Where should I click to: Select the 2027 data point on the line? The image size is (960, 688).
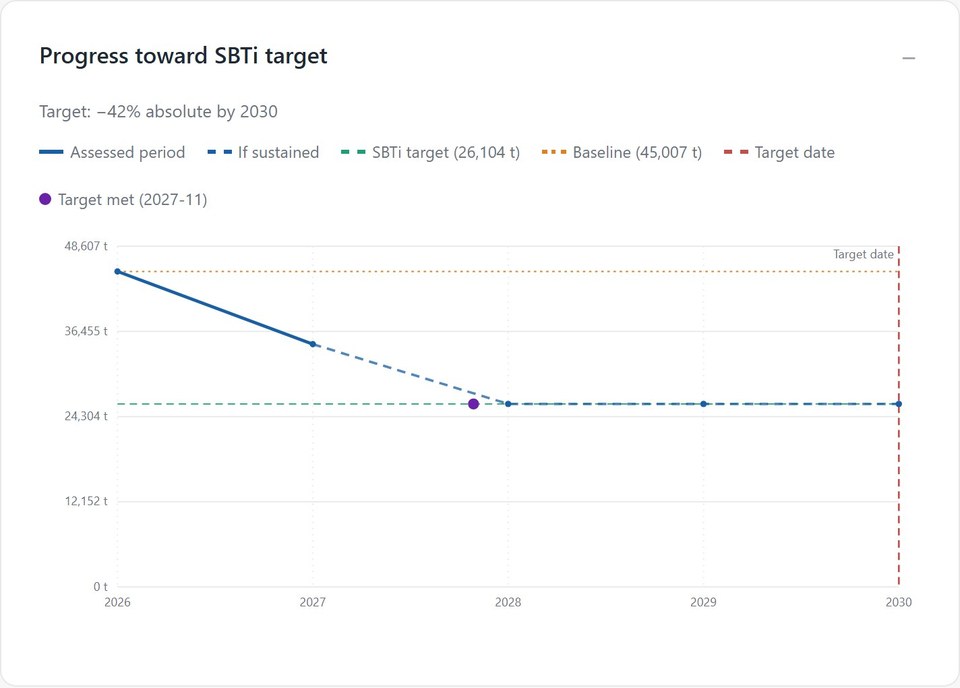[313, 344]
